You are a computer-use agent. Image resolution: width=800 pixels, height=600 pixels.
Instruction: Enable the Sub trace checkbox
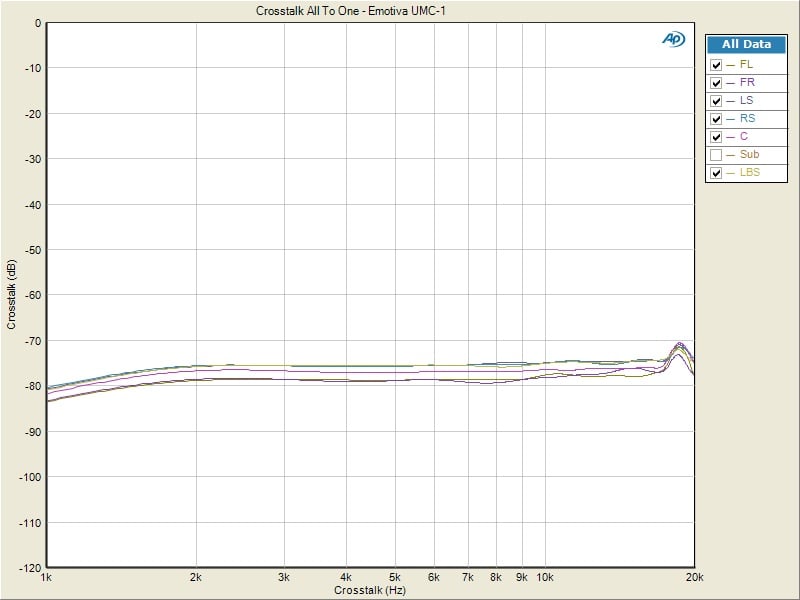tap(716, 155)
